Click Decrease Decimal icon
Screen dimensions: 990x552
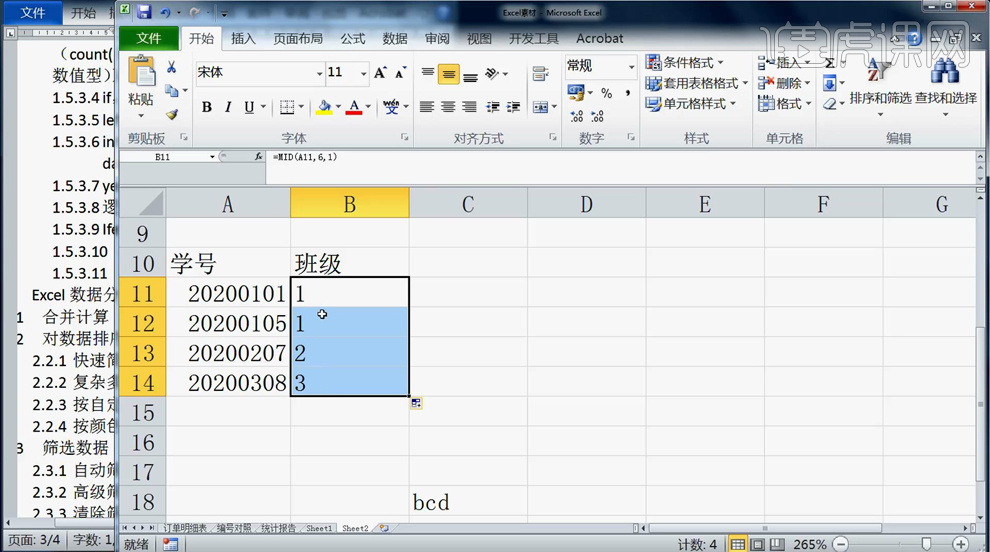click(597, 116)
